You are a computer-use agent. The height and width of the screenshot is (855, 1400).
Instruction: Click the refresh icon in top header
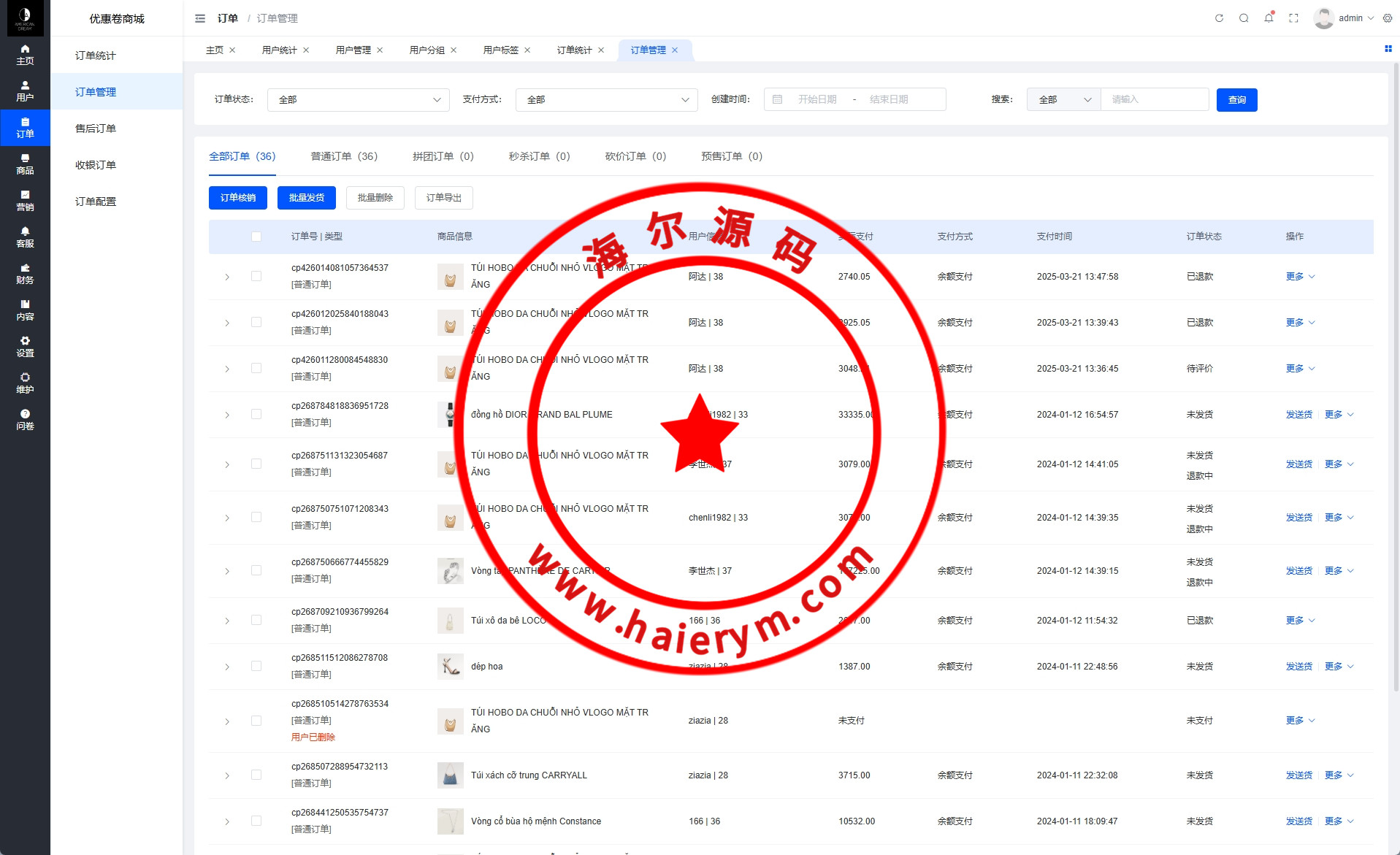pos(1219,18)
